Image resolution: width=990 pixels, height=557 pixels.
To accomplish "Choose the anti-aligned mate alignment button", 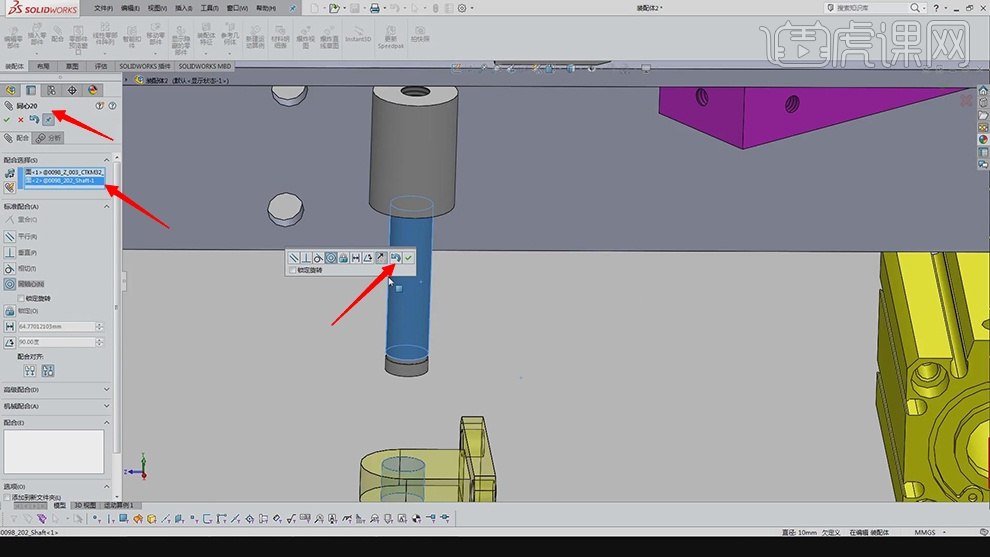I will coord(46,371).
